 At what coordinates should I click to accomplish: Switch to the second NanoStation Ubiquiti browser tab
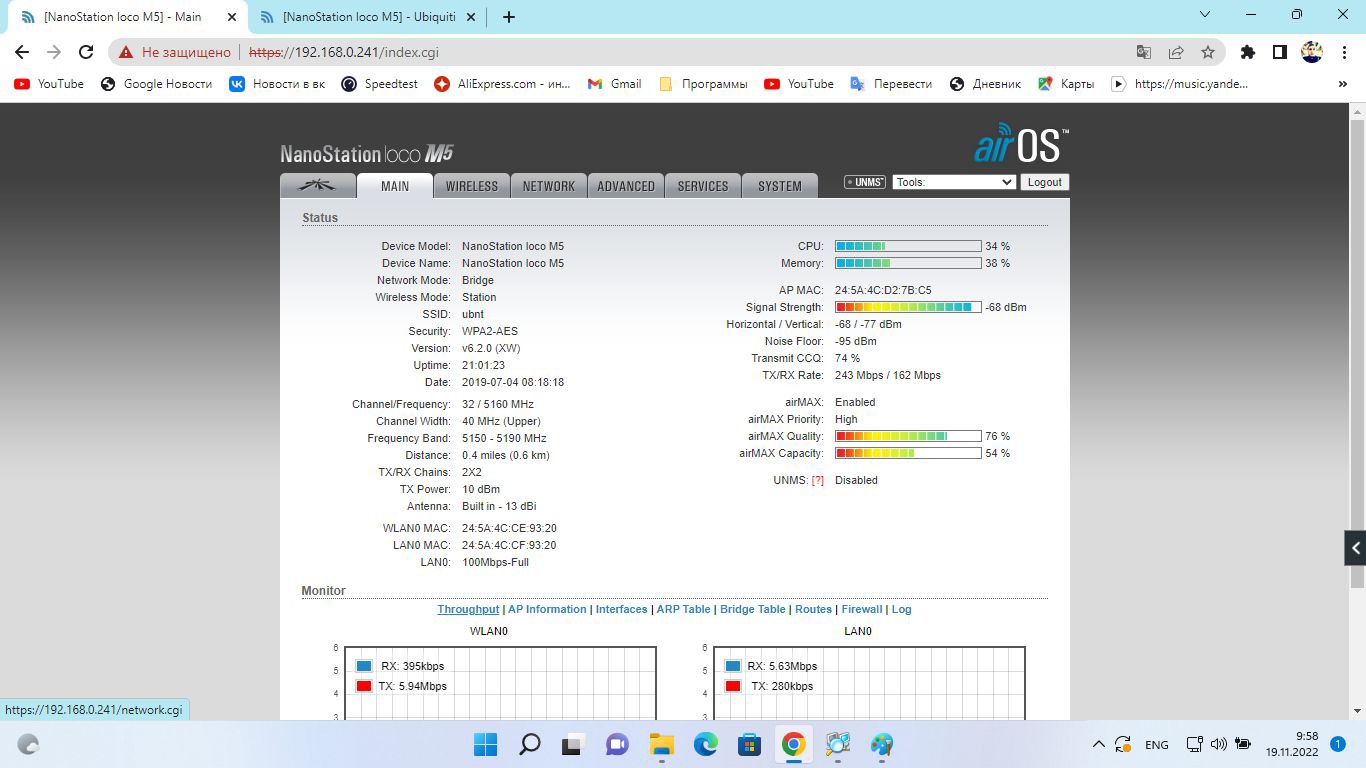(x=367, y=17)
